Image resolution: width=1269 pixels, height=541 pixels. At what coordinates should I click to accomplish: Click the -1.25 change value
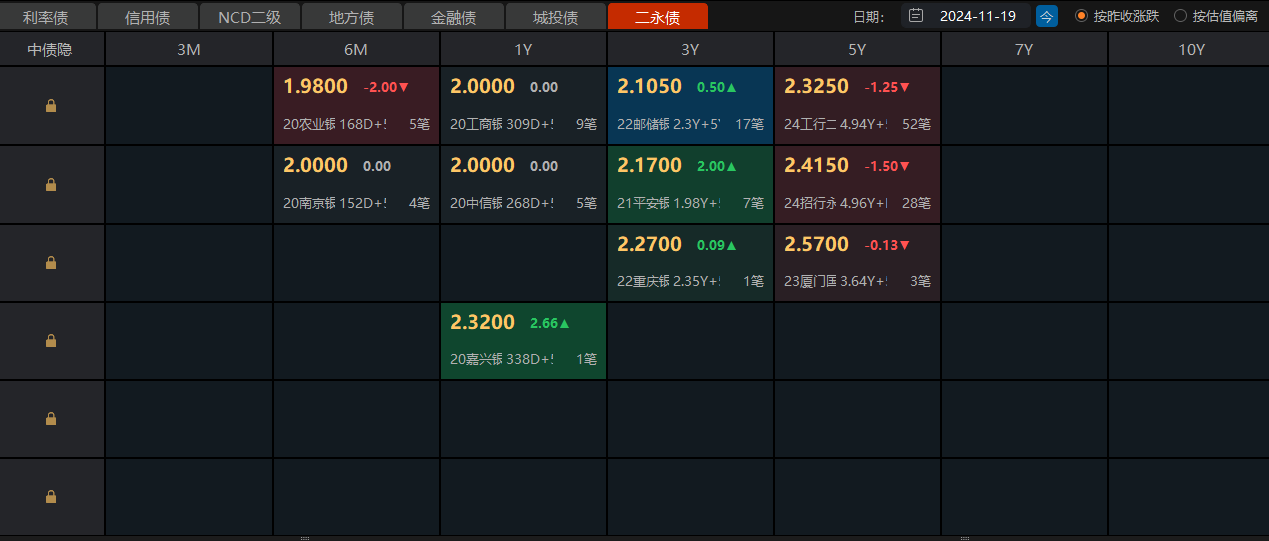(x=887, y=87)
